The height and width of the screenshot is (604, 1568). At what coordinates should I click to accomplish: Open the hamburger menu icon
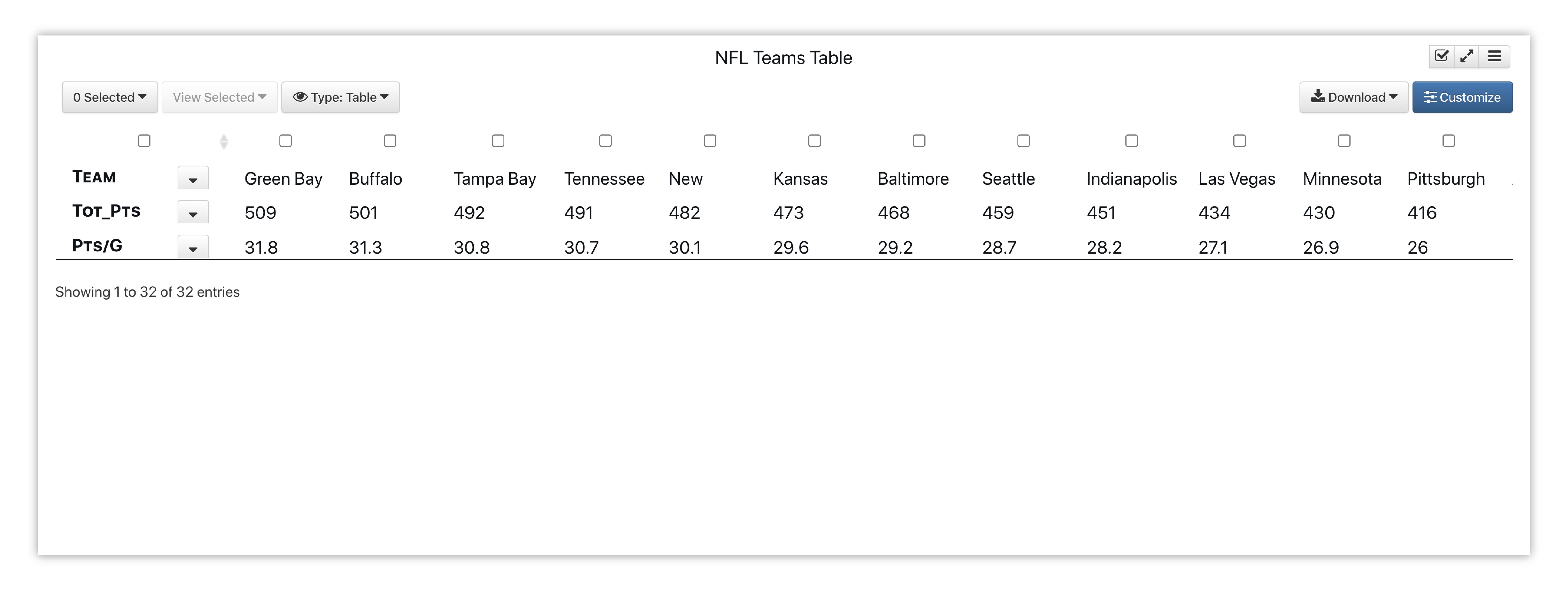pyautogui.click(x=1494, y=56)
